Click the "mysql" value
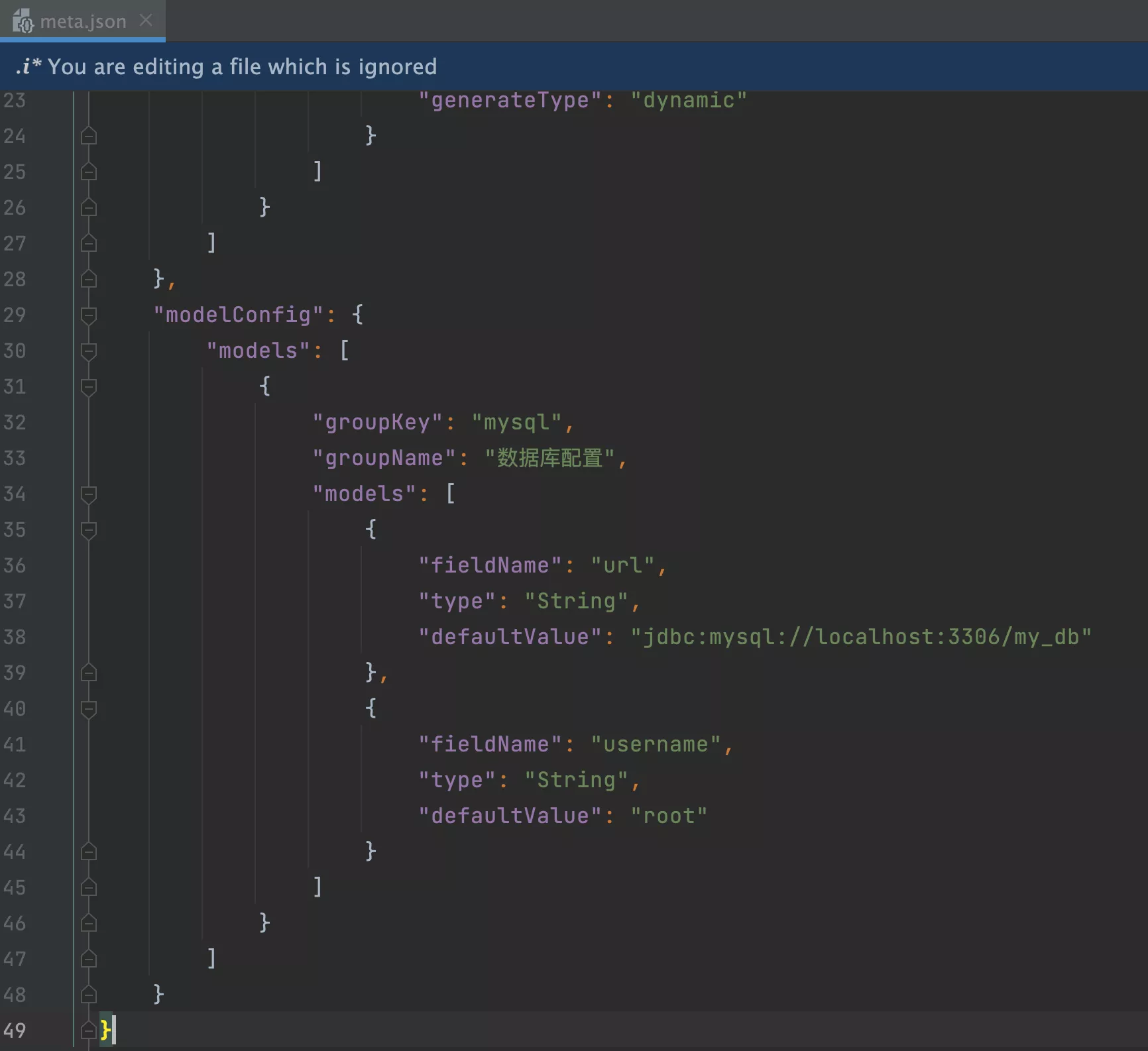Image resolution: width=1148 pixels, height=1051 pixels. (x=516, y=422)
